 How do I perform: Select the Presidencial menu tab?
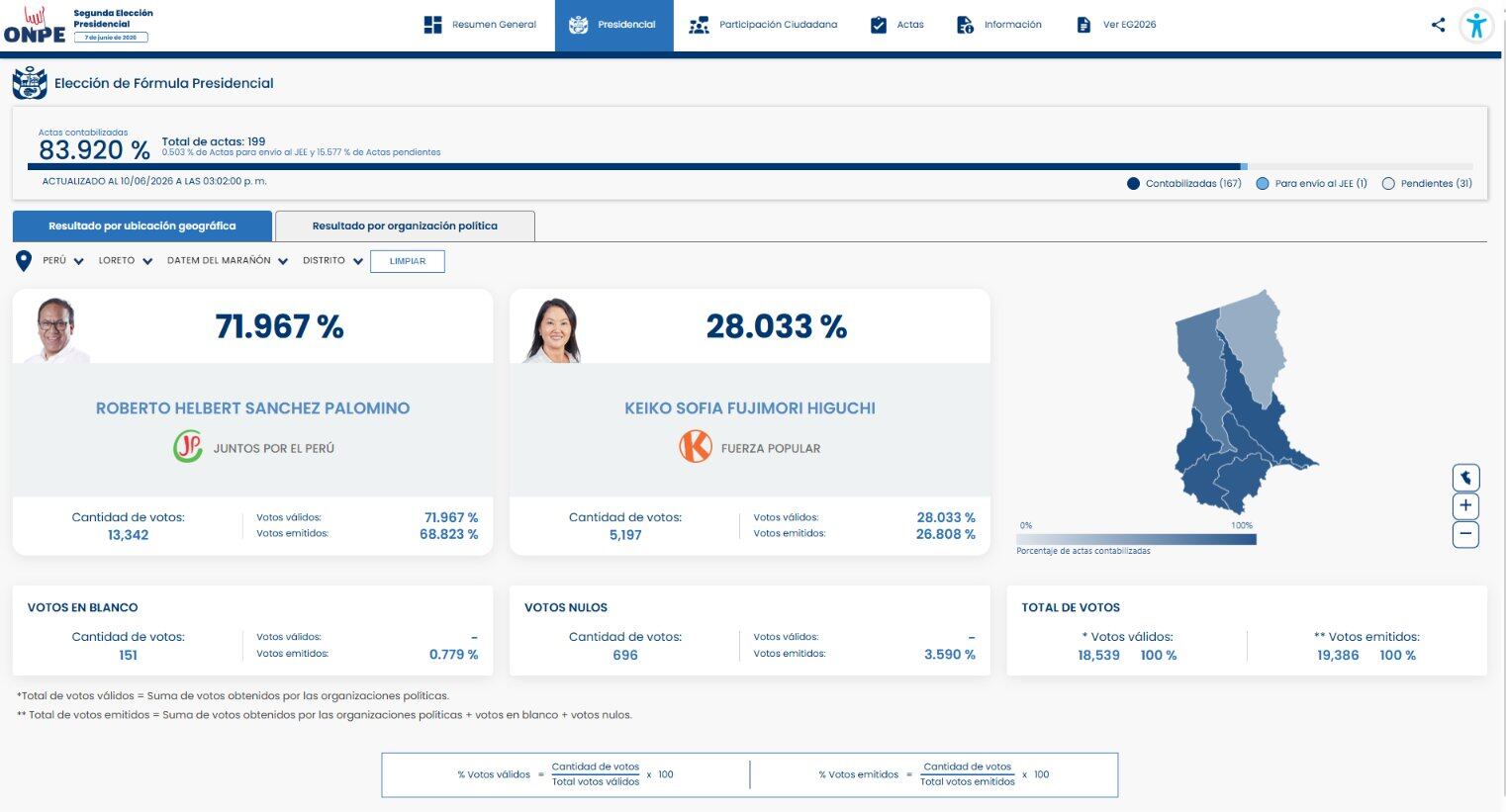(x=613, y=25)
